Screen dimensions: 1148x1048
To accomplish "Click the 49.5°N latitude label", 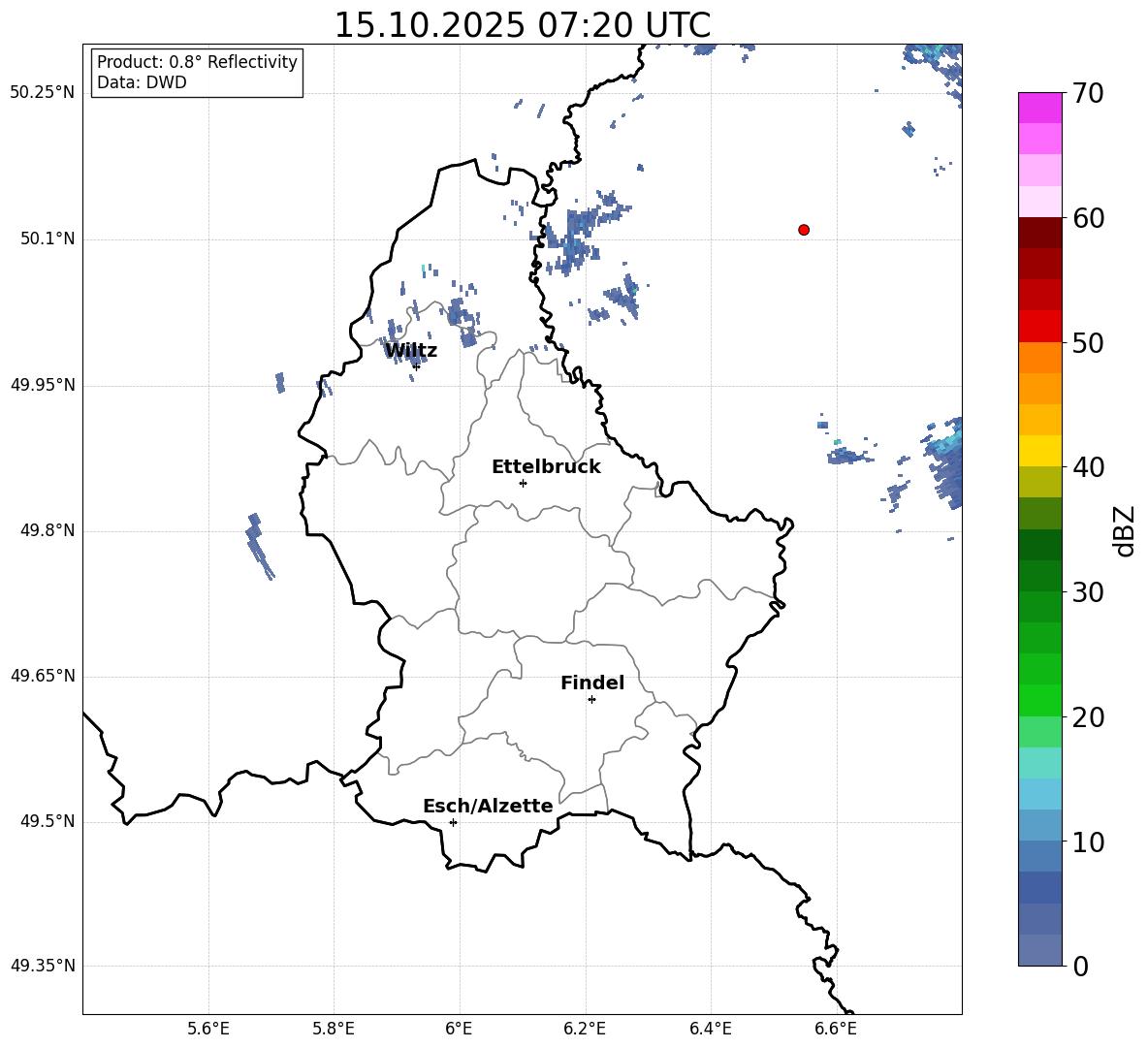I will (48, 821).
